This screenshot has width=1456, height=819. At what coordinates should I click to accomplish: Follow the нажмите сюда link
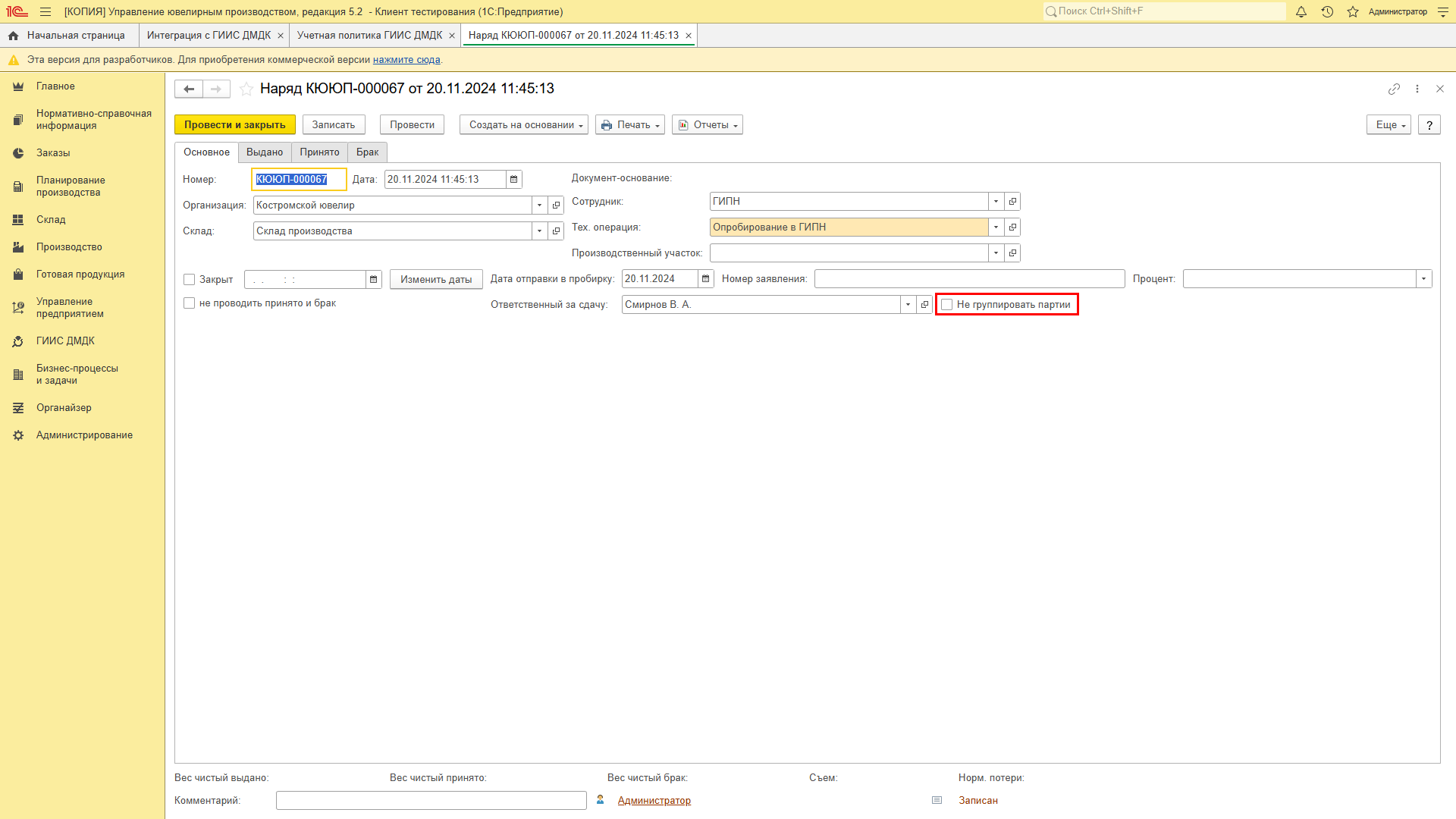click(x=406, y=60)
